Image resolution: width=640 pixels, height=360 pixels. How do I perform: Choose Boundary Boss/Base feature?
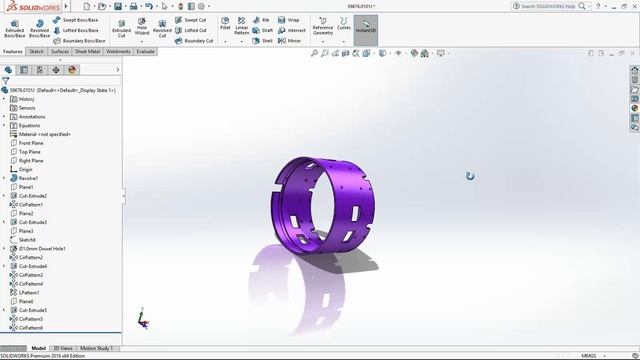coord(79,41)
